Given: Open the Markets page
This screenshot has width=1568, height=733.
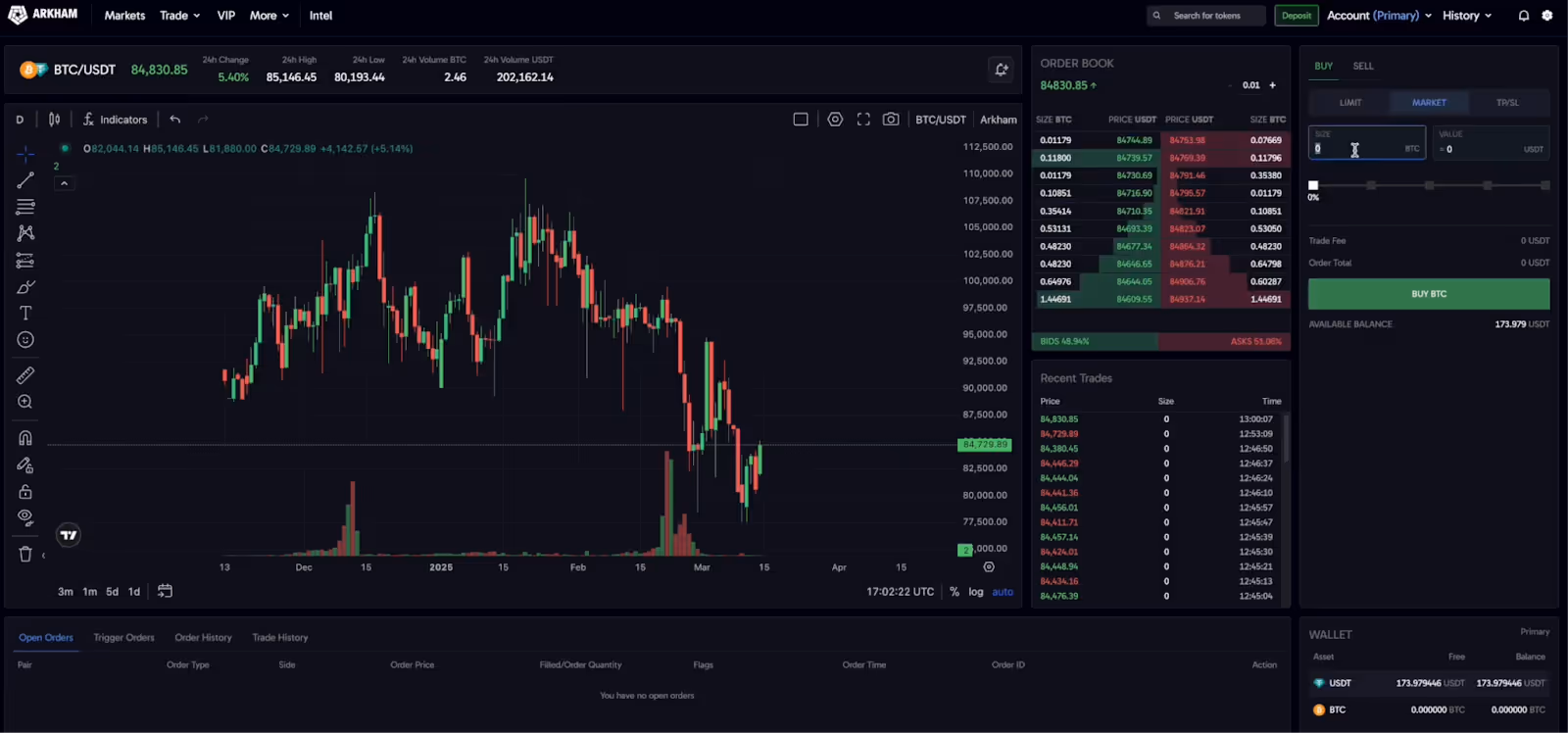Looking at the screenshot, I should click(124, 16).
